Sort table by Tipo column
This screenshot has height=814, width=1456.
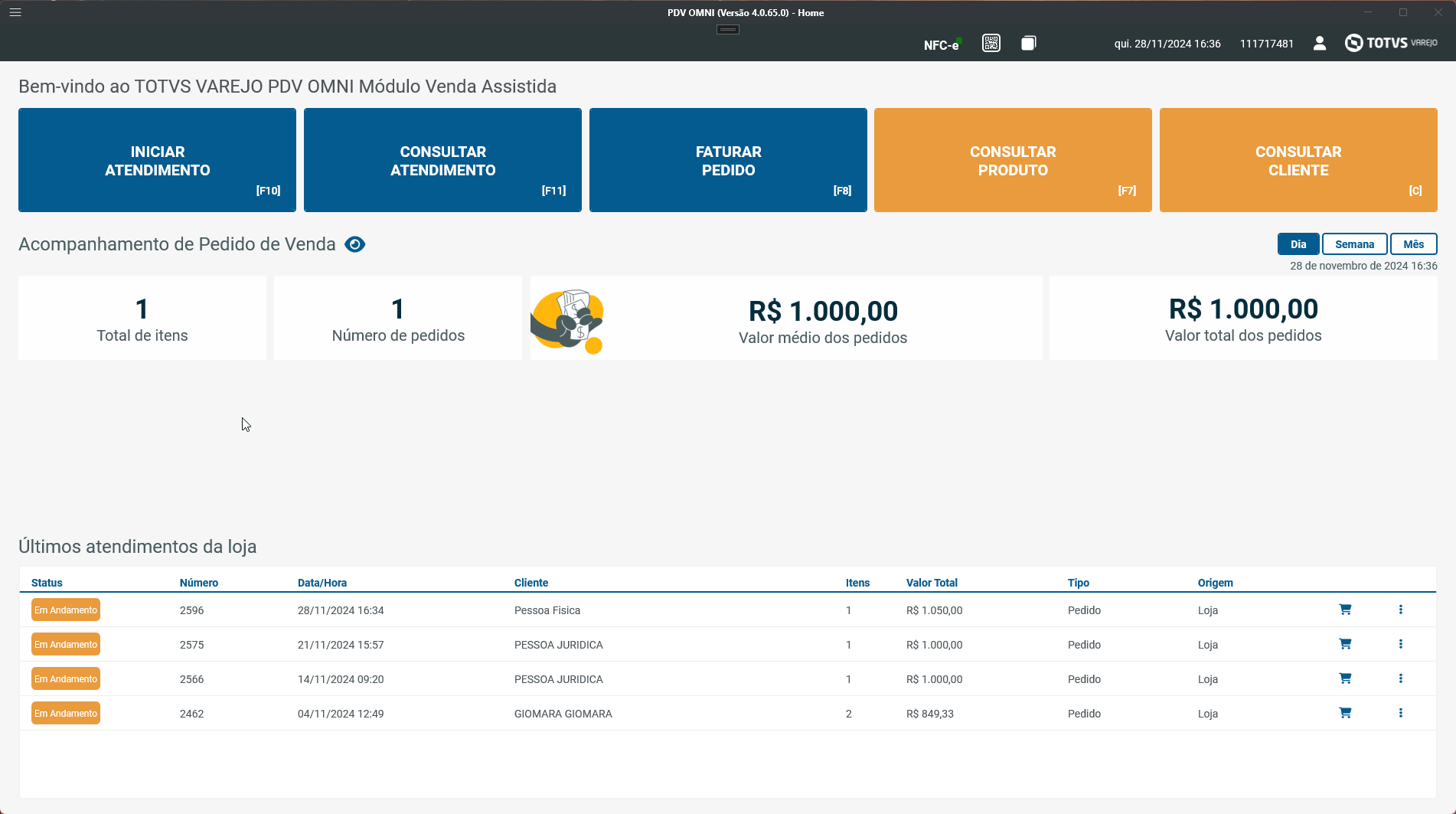tap(1079, 583)
